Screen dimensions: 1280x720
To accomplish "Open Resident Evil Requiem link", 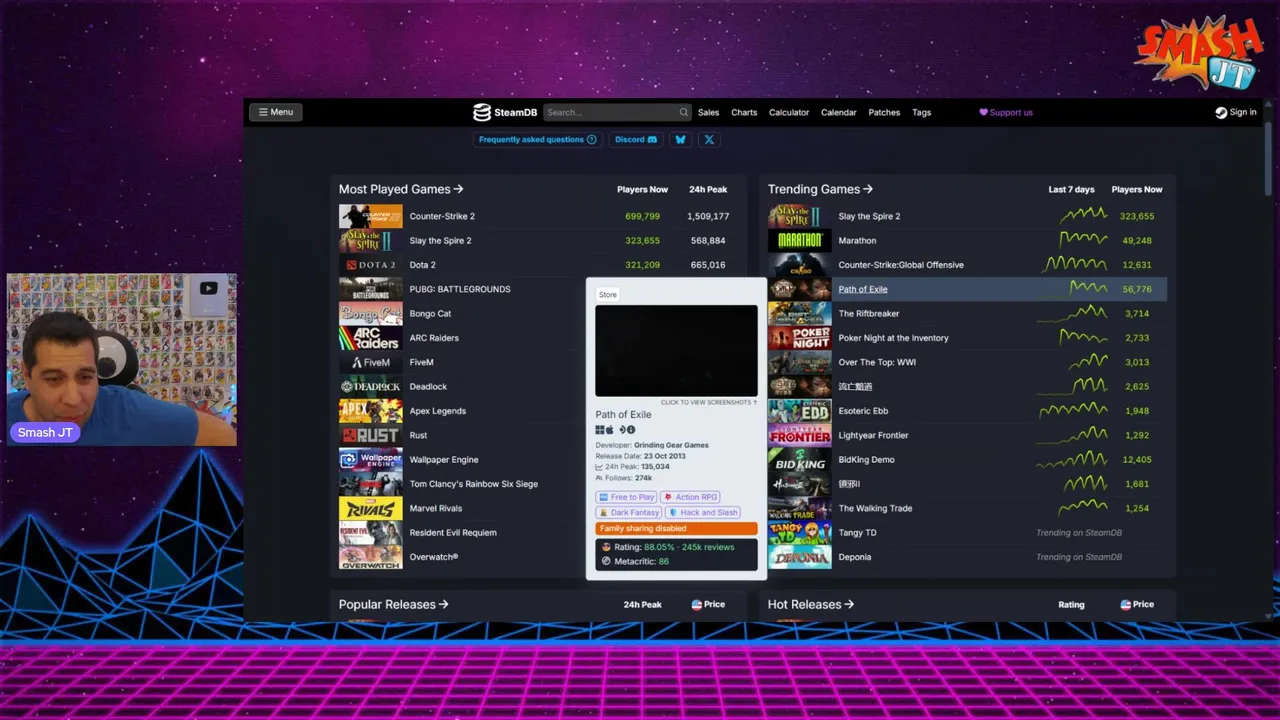I will coord(453,533).
